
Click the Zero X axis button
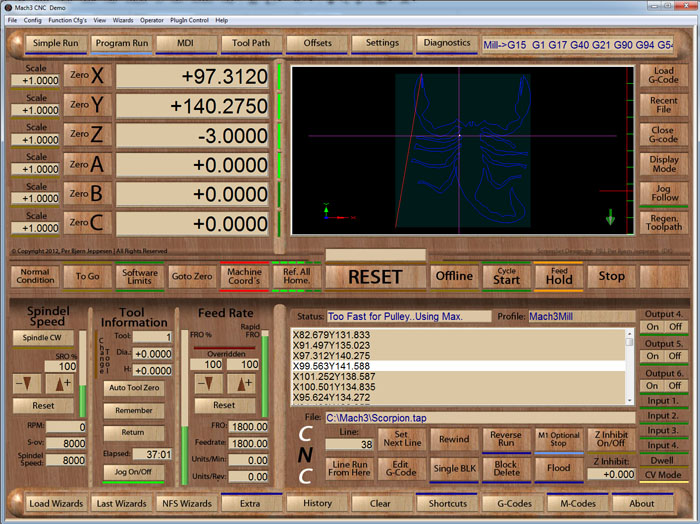(x=88, y=75)
